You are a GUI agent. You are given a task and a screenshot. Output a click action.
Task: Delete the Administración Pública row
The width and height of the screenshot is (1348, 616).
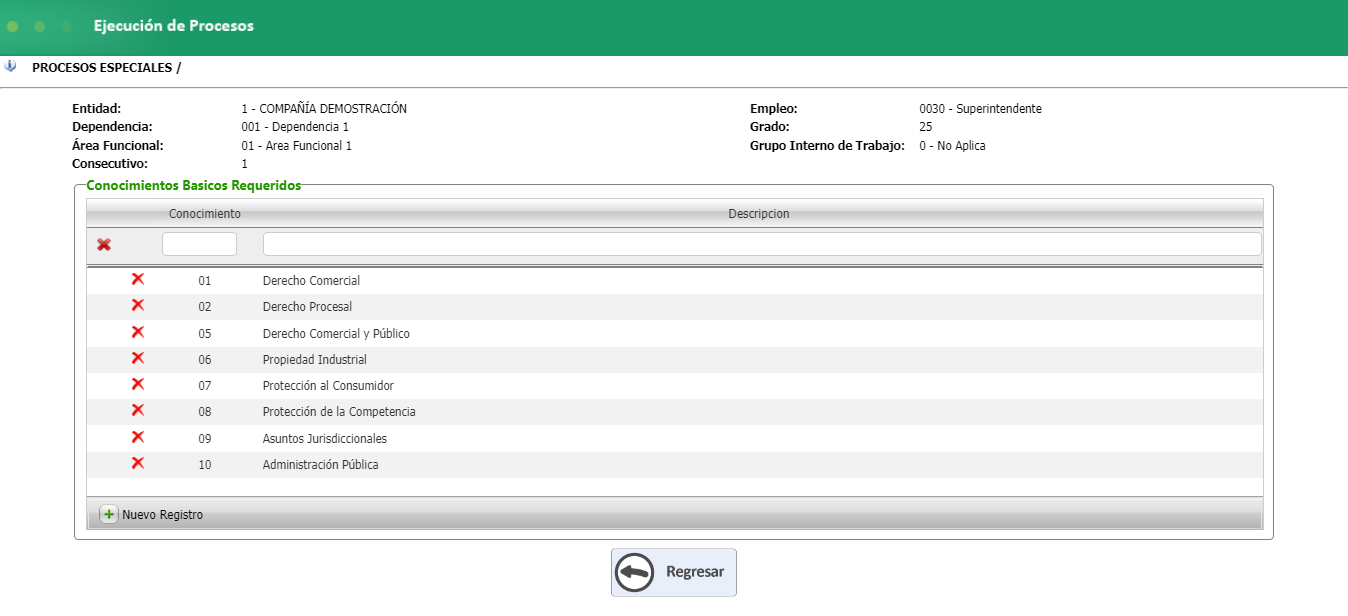point(138,463)
